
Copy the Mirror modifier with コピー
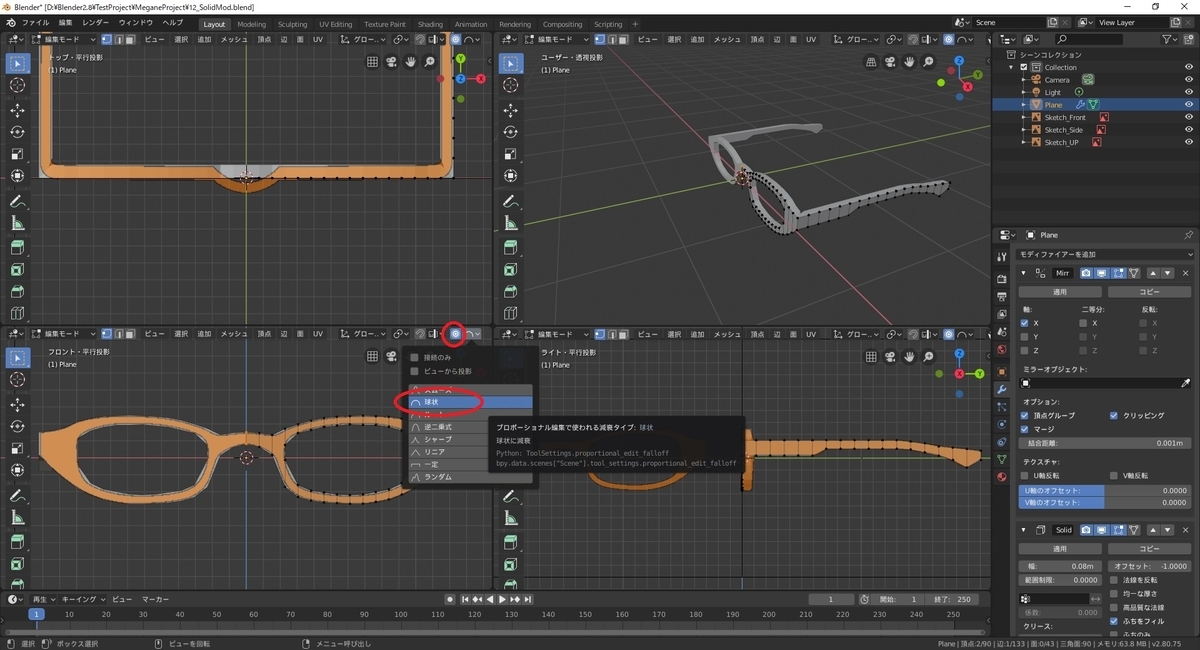click(1149, 292)
